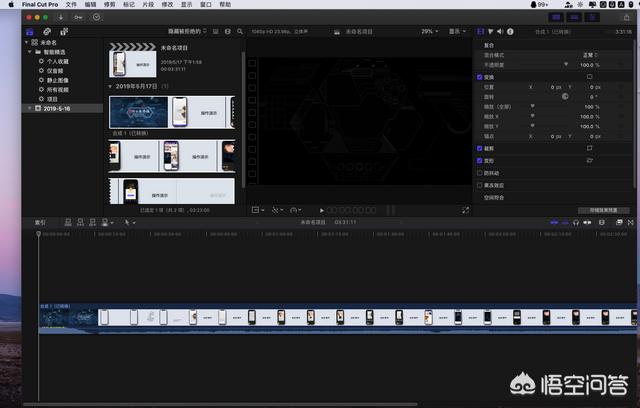The image size is (640, 408).
Task: Open the Photos and Audio sidebar
Action: pyautogui.click(x=48, y=31)
